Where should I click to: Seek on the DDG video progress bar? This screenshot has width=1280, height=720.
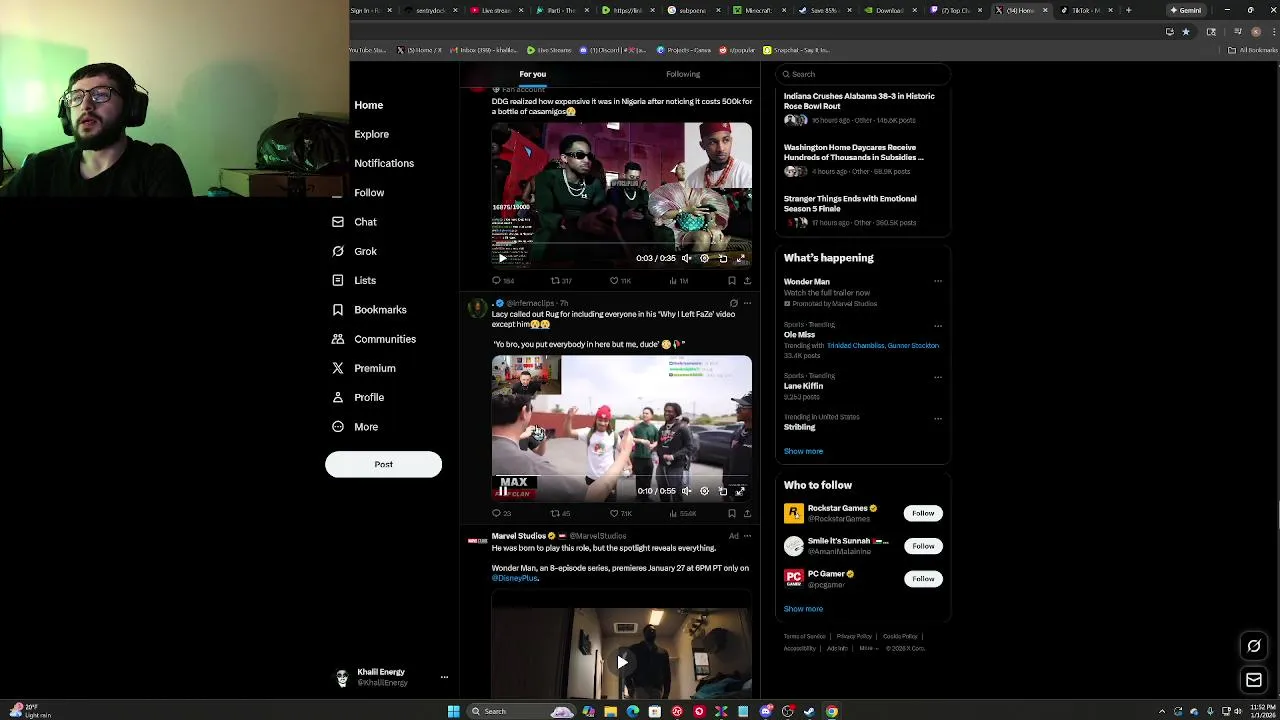coord(621,244)
